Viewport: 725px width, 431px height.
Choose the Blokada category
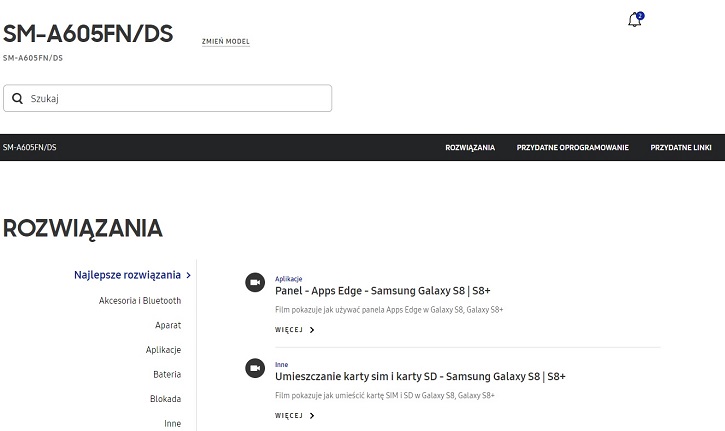165,399
